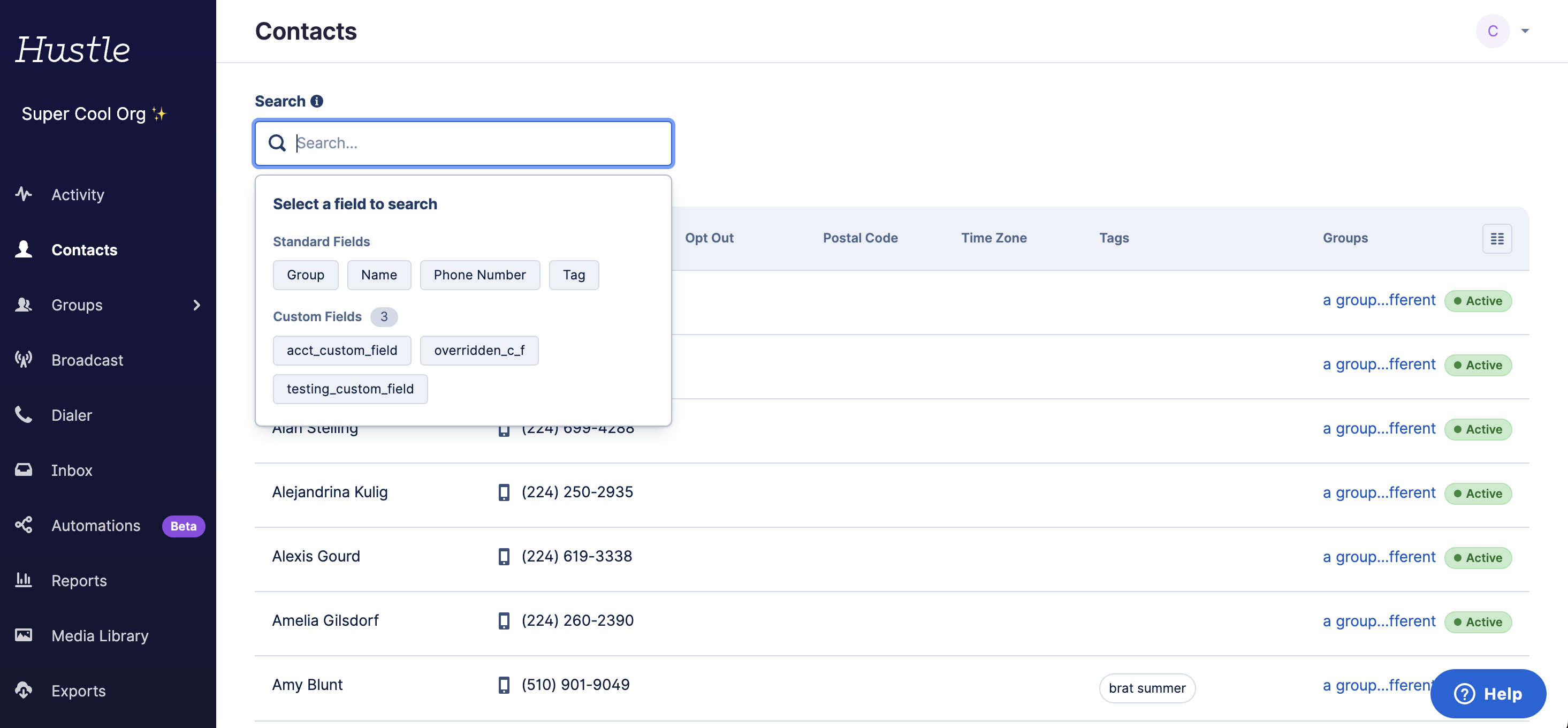This screenshot has height=728, width=1568.
Task: Click phone icon beside Amelia Gilsdorf's number
Action: pyautogui.click(x=504, y=621)
